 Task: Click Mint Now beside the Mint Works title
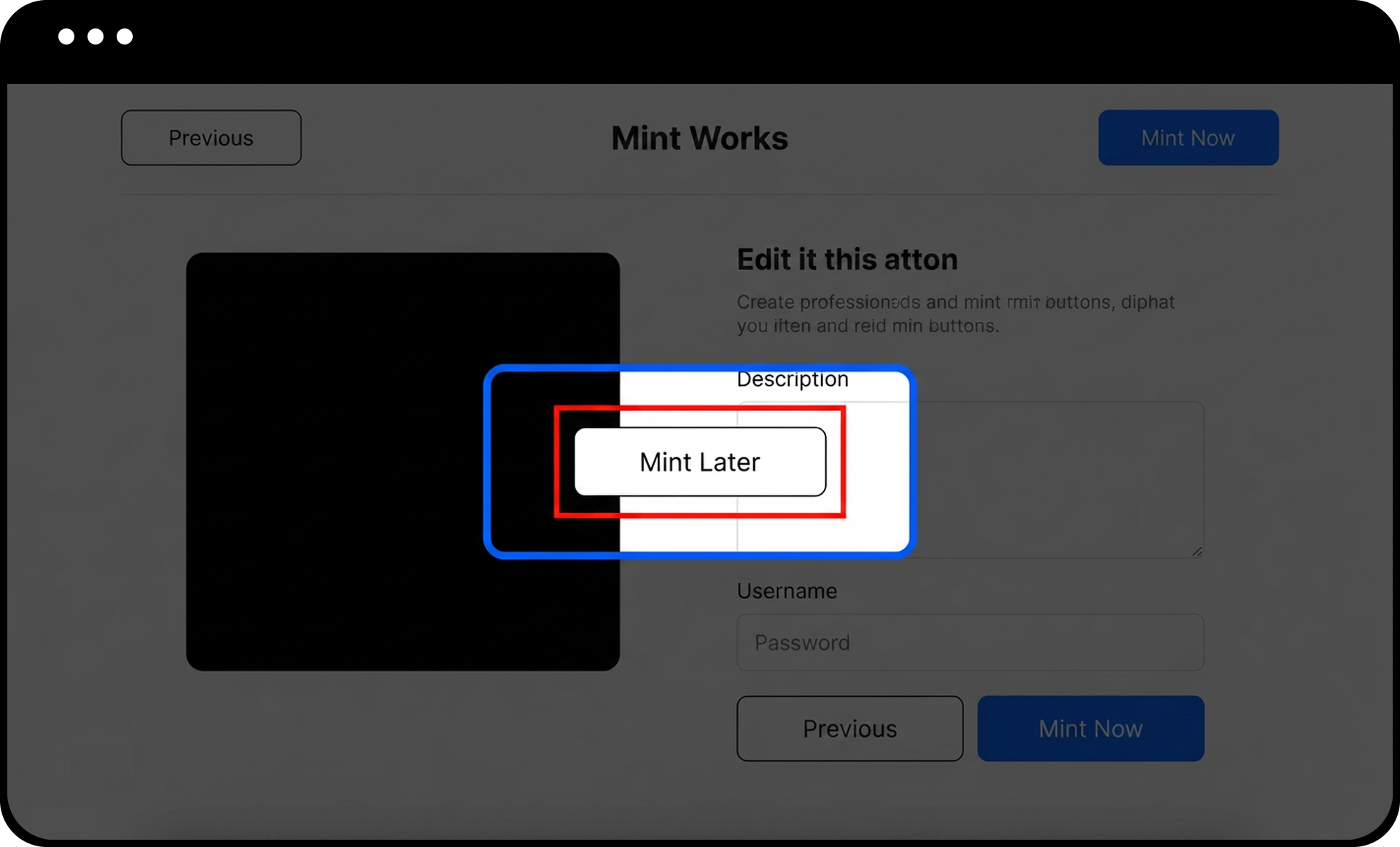[x=1189, y=138]
